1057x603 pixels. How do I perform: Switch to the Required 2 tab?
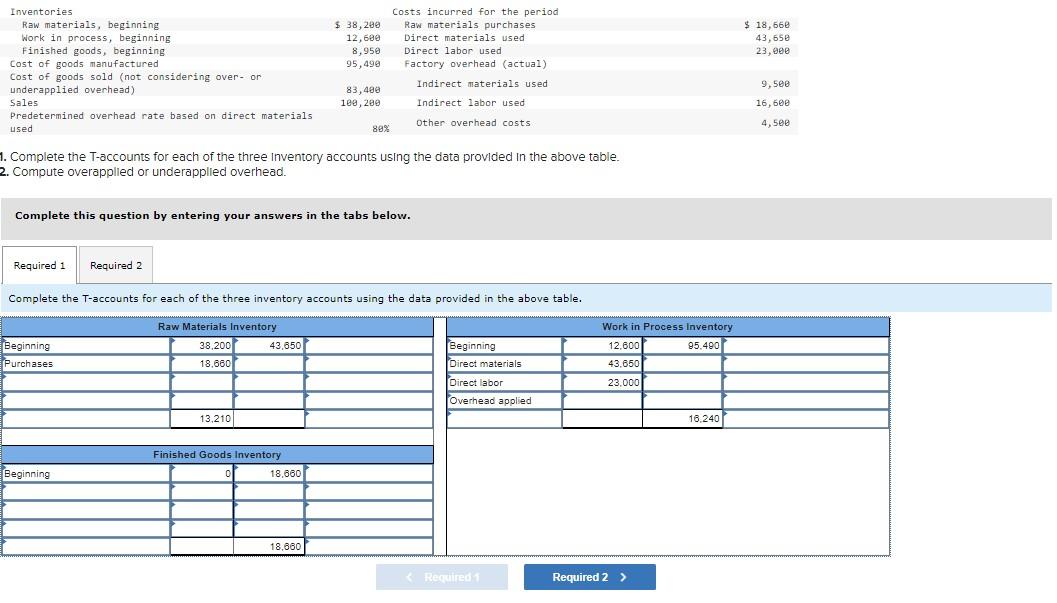point(116,265)
